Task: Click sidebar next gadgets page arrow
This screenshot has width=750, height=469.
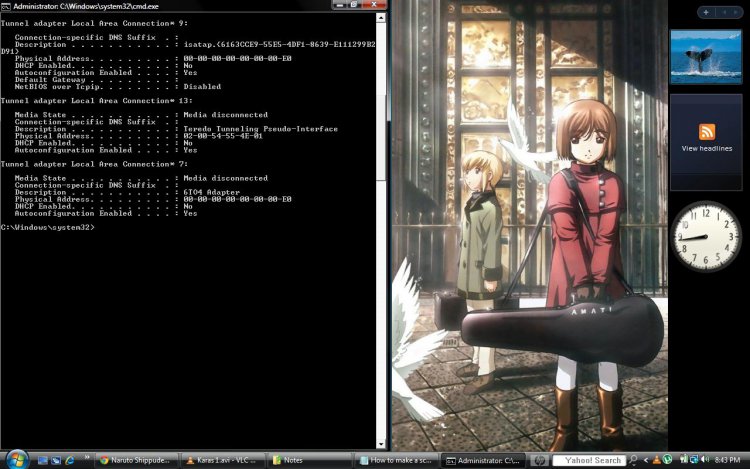Action: [x=736, y=12]
